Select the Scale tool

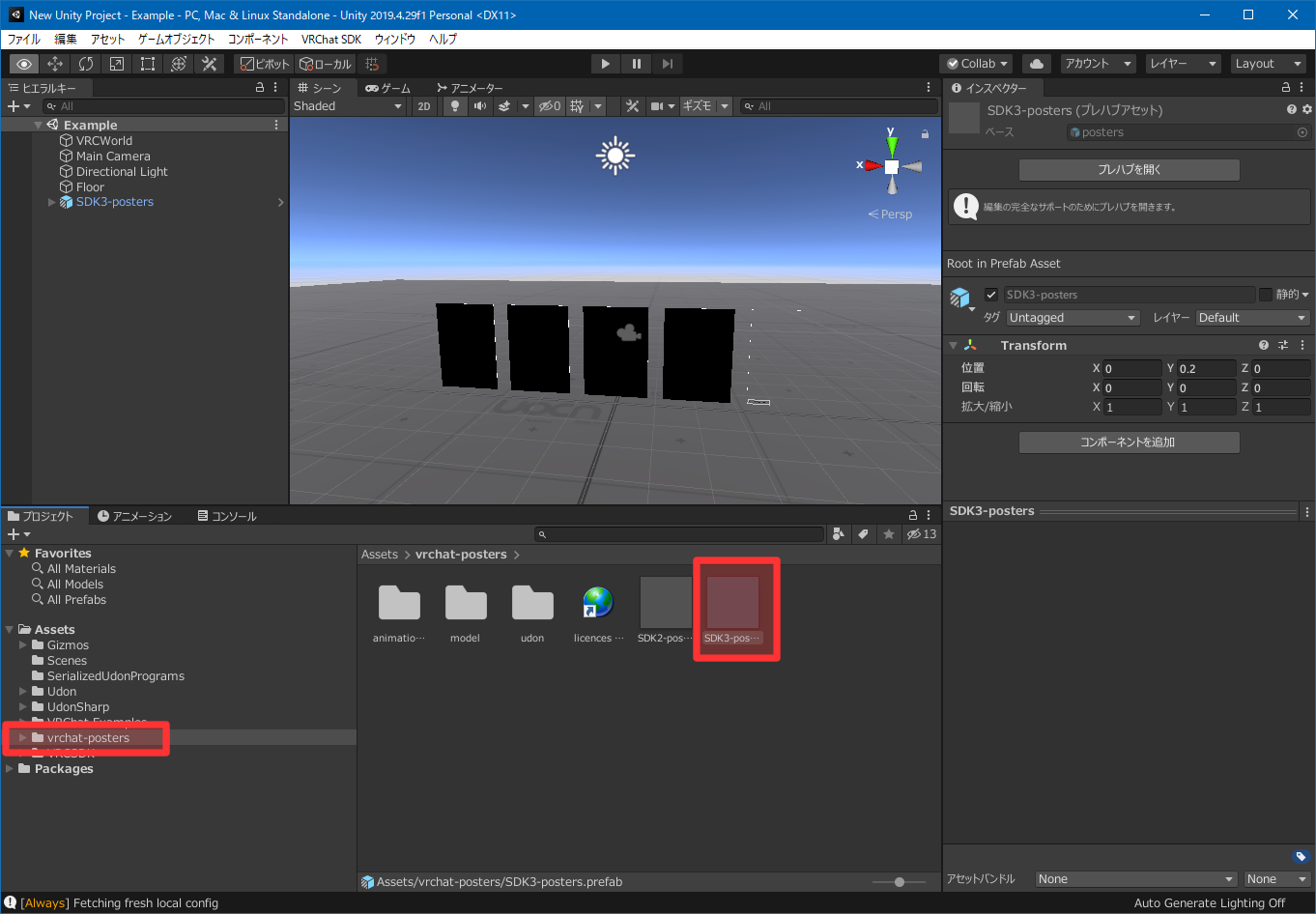click(117, 64)
